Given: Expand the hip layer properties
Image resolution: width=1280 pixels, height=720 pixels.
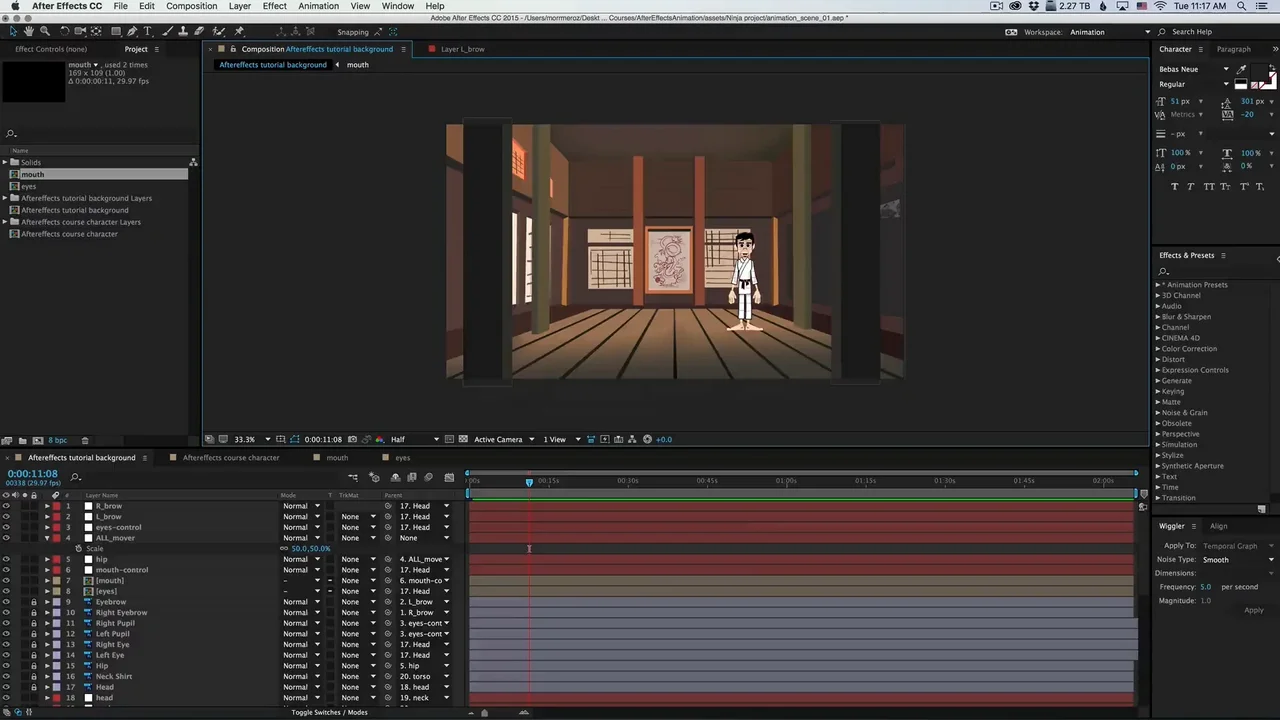Looking at the screenshot, I should [x=47, y=559].
